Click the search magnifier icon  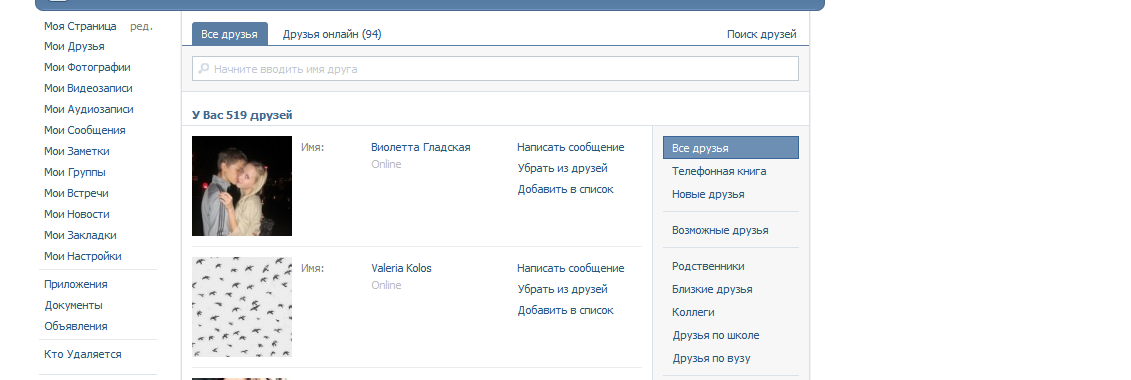click(x=204, y=69)
